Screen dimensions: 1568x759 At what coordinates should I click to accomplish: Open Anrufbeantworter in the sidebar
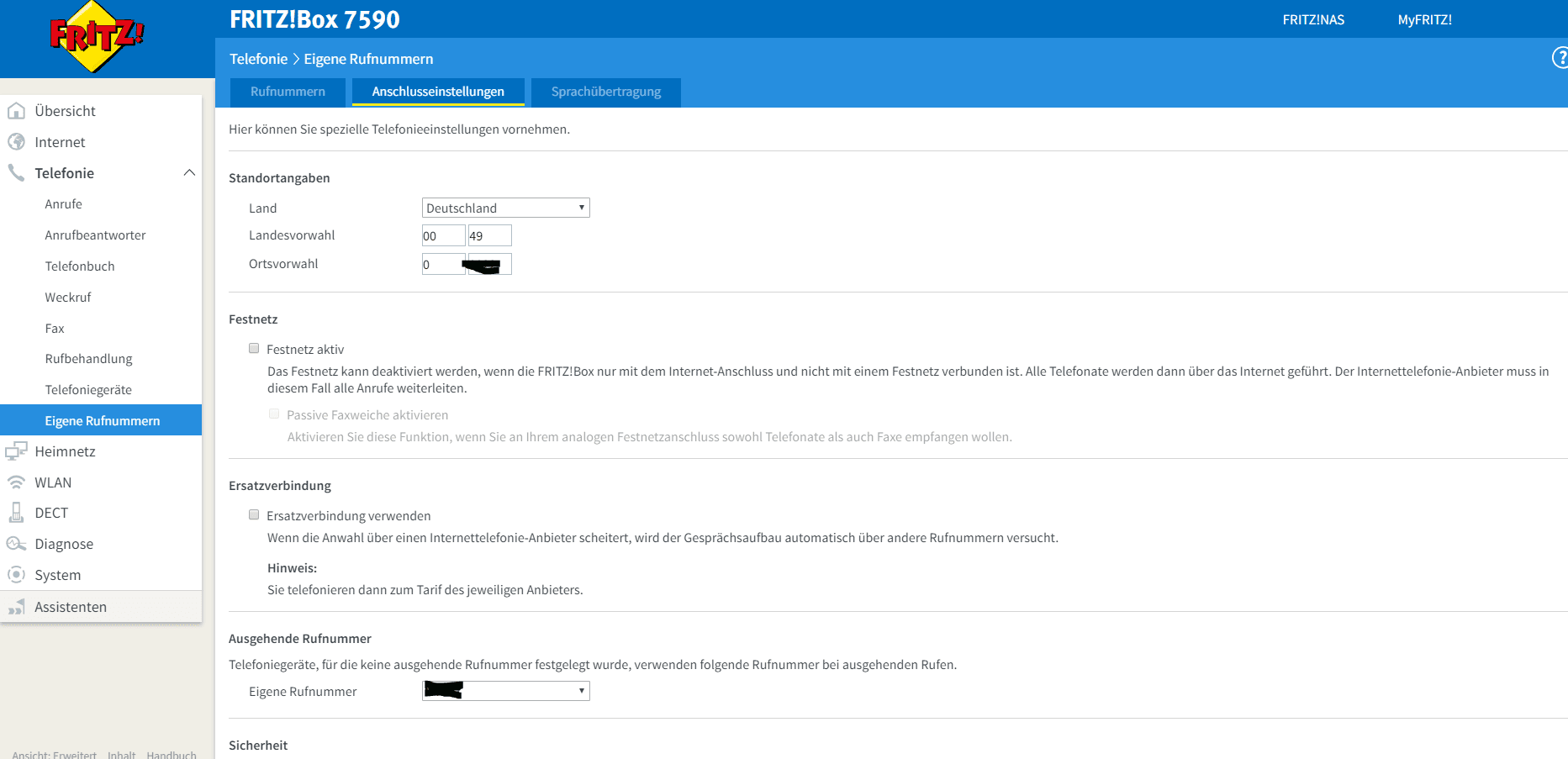coord(96,235)
